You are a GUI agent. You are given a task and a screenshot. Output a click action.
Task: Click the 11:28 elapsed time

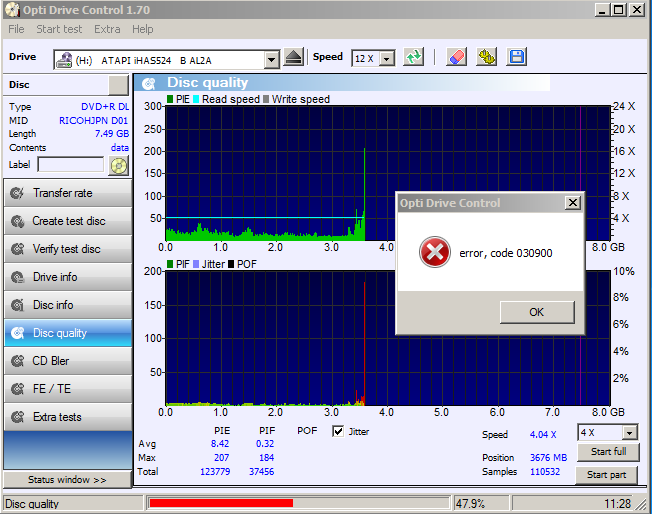click(617, 504)
